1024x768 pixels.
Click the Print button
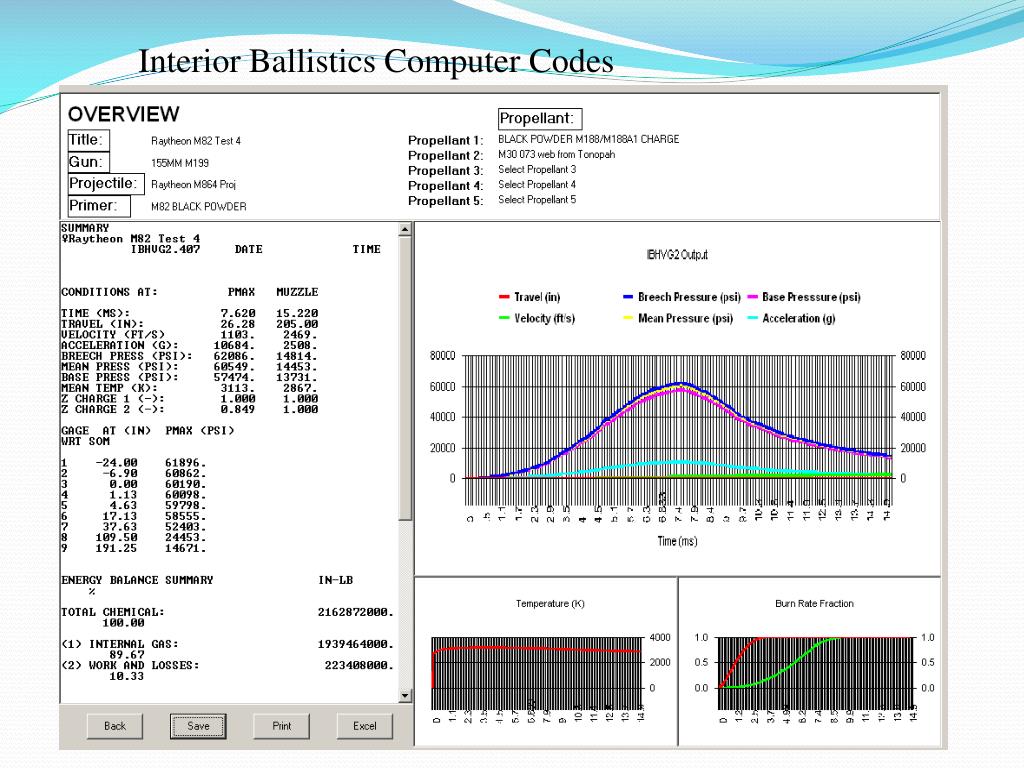281,726
